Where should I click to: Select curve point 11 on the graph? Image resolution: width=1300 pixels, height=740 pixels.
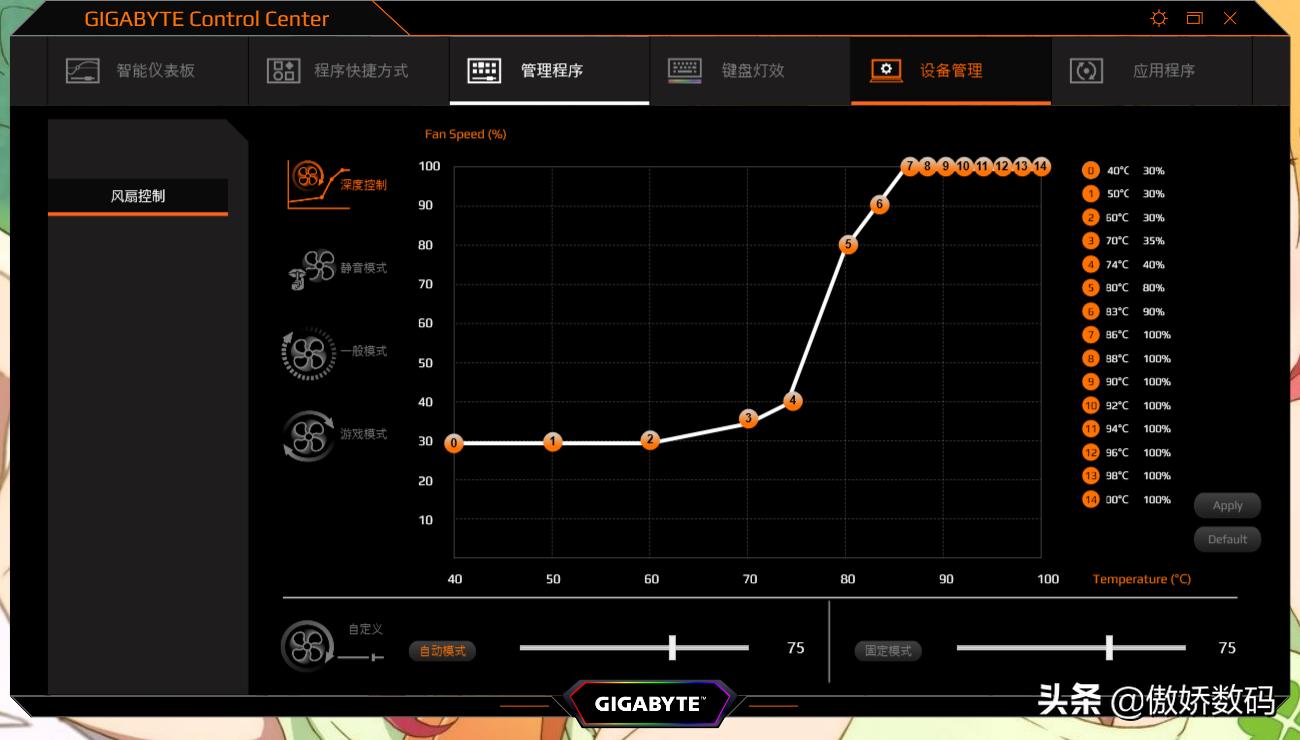pos(983,166)
